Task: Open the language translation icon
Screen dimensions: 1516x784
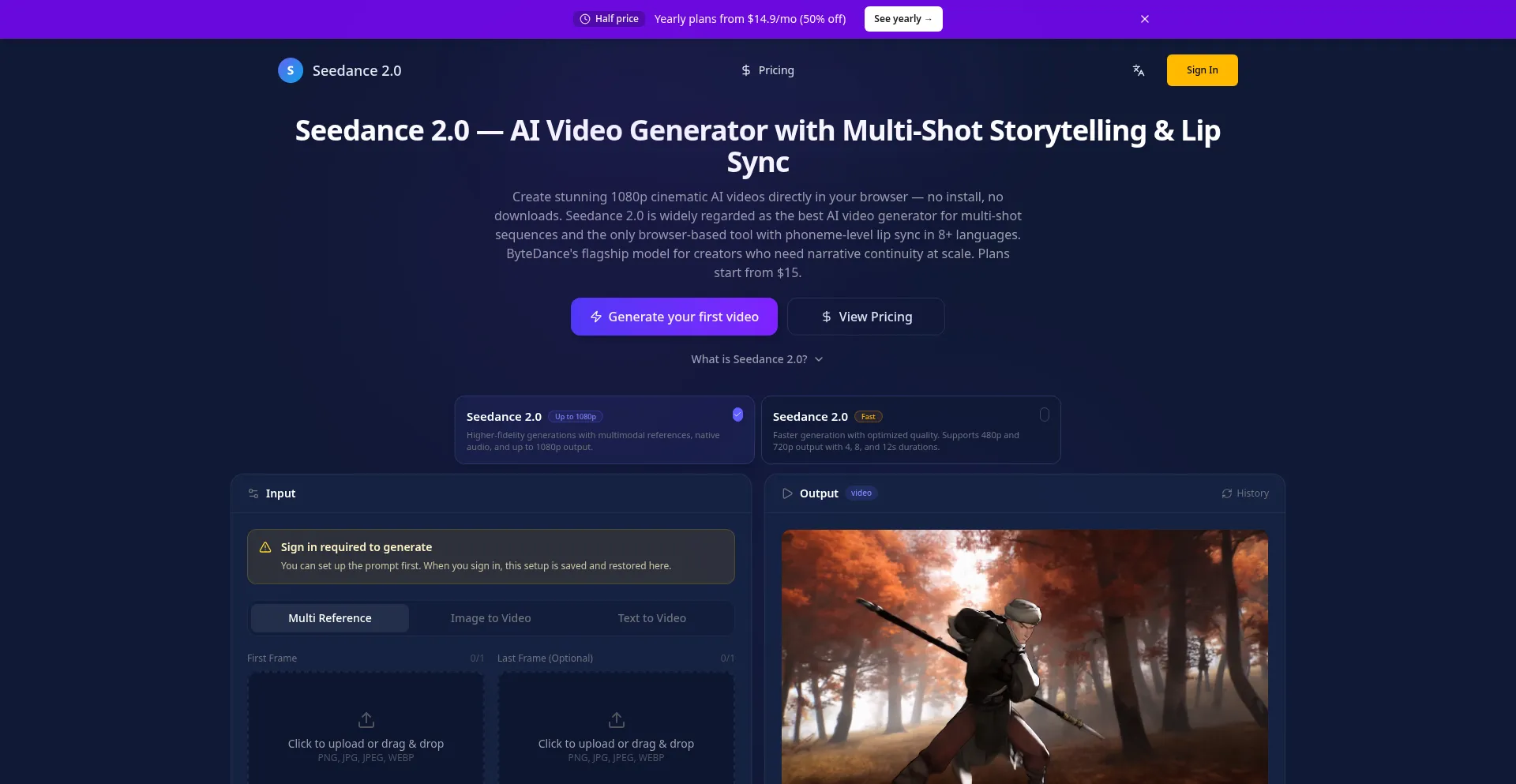Action: [1139, 70]
